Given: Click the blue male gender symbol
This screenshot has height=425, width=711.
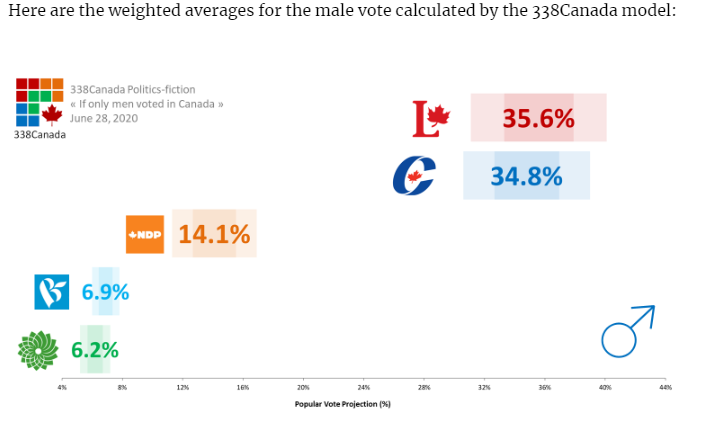Looking at the screenshot, I should pos(628,331).
